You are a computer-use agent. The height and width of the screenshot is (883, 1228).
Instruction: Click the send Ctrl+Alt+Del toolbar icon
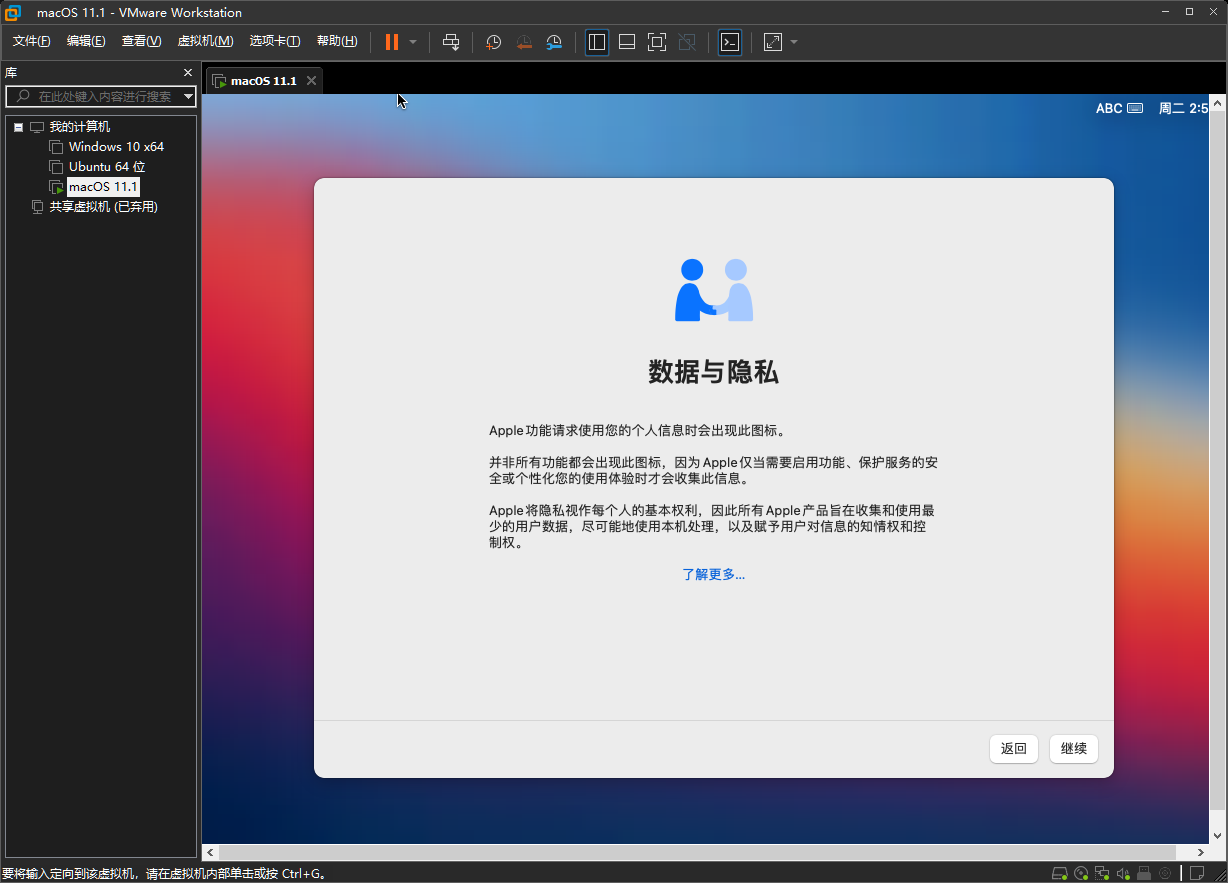pyautogui.click(x=451, y=42)
